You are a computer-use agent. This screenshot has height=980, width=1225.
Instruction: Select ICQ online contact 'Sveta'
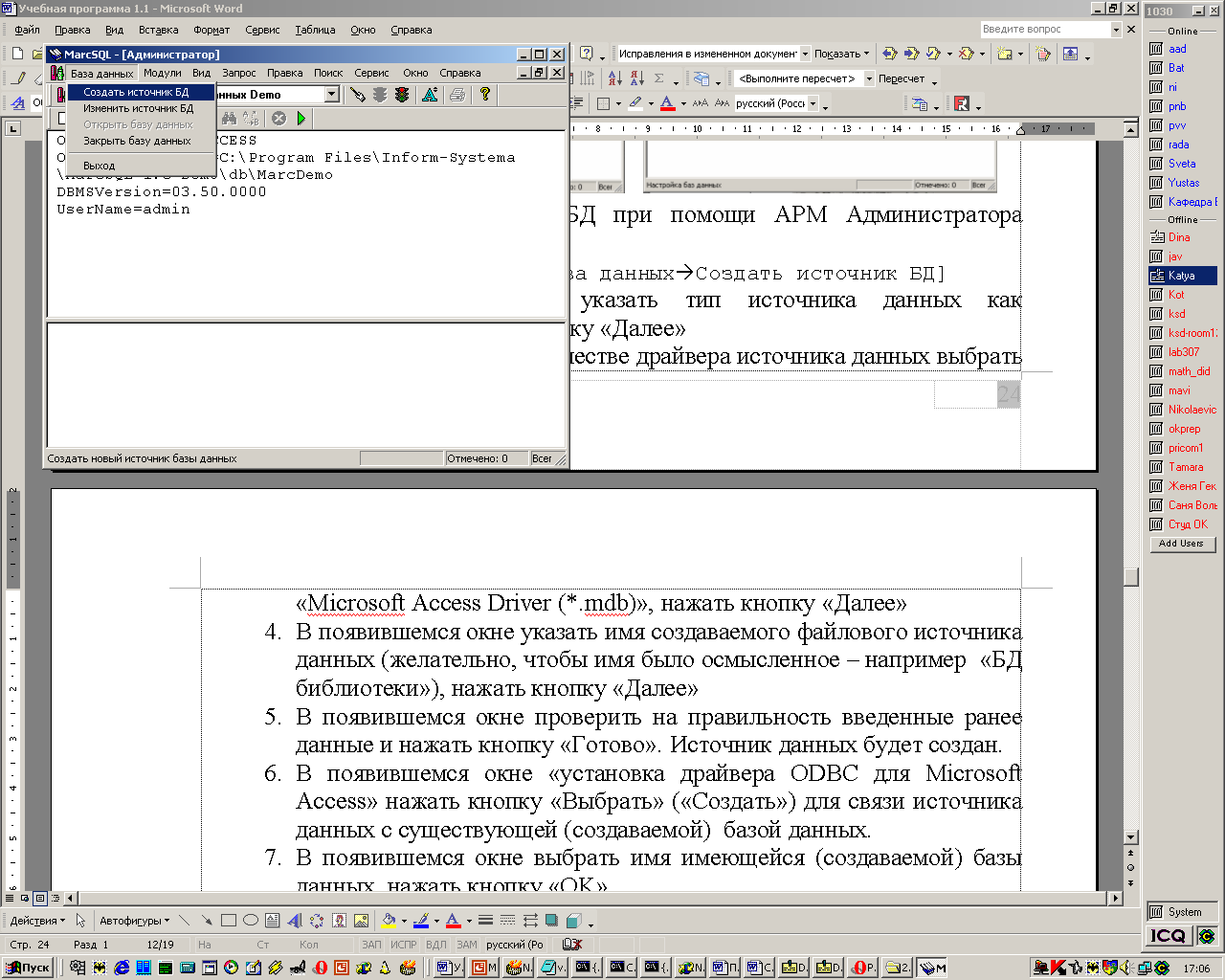1183,164
